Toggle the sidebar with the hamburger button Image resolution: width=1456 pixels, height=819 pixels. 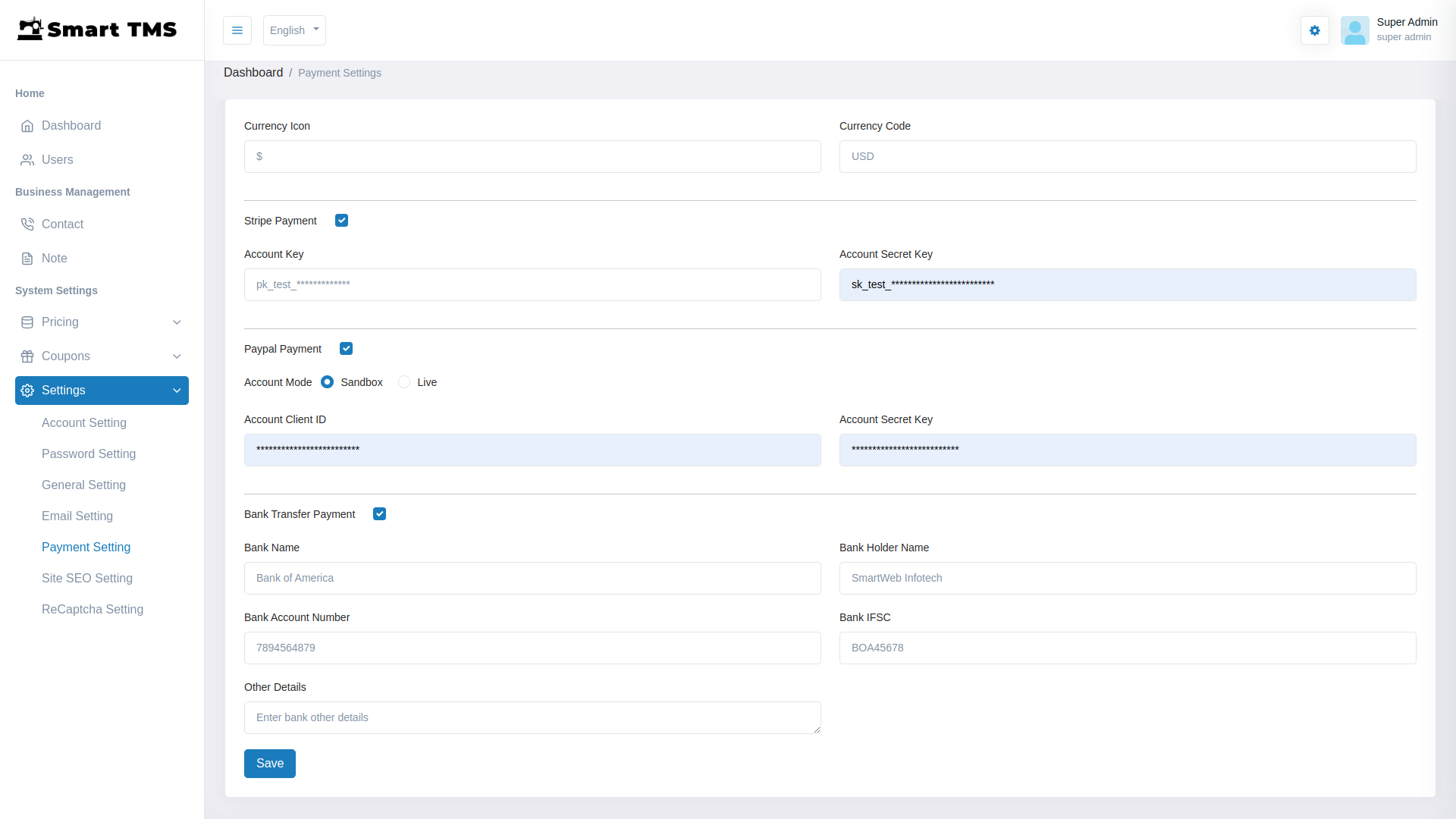tap(237, 30)
